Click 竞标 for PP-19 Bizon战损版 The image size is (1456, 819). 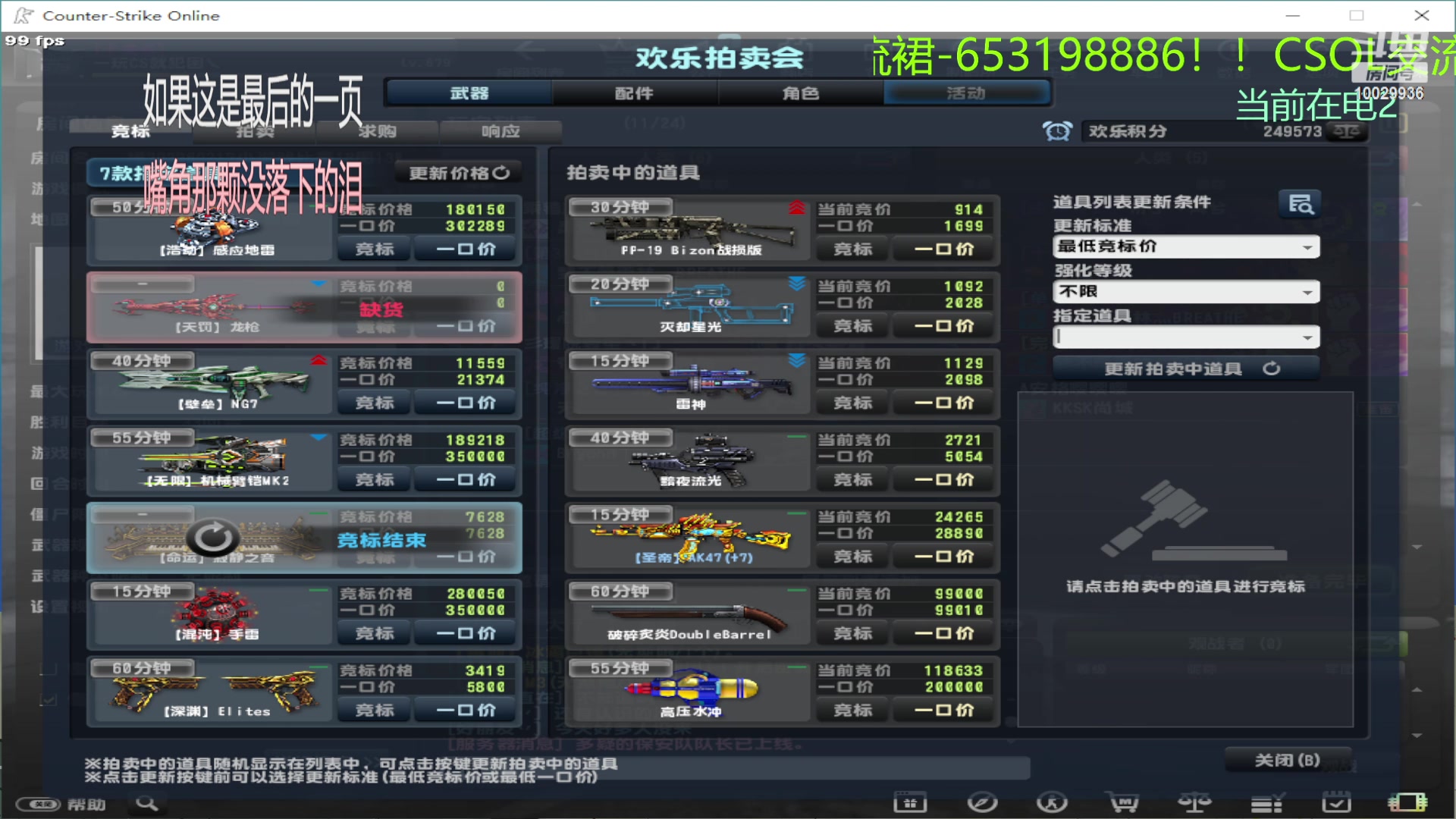[852, 249]
